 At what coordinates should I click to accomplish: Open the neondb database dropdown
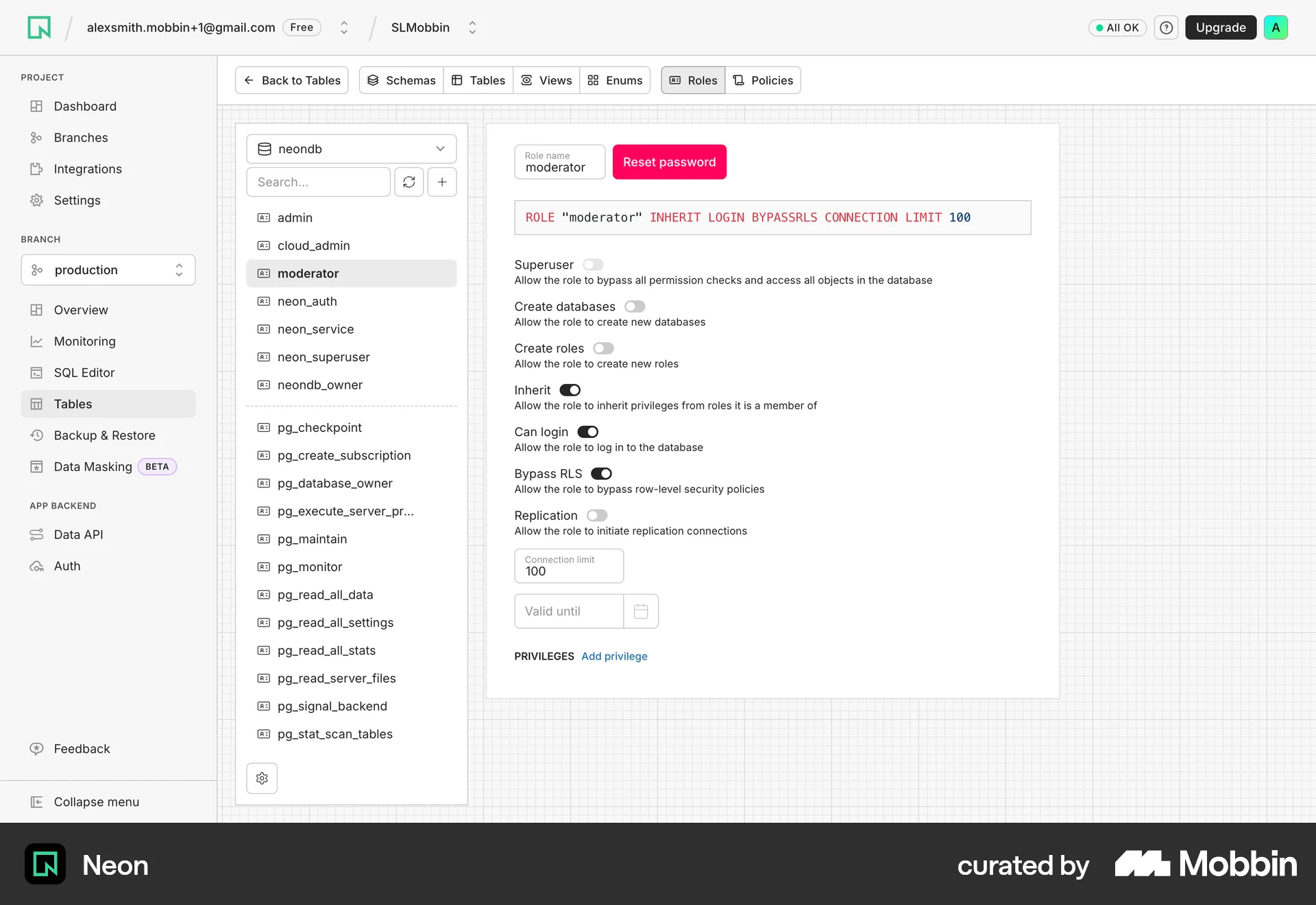pos(351,149)
